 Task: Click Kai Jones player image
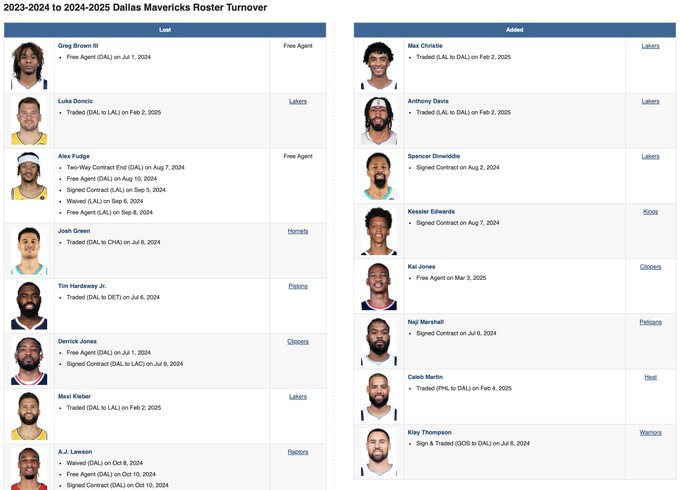pos(379,287)
